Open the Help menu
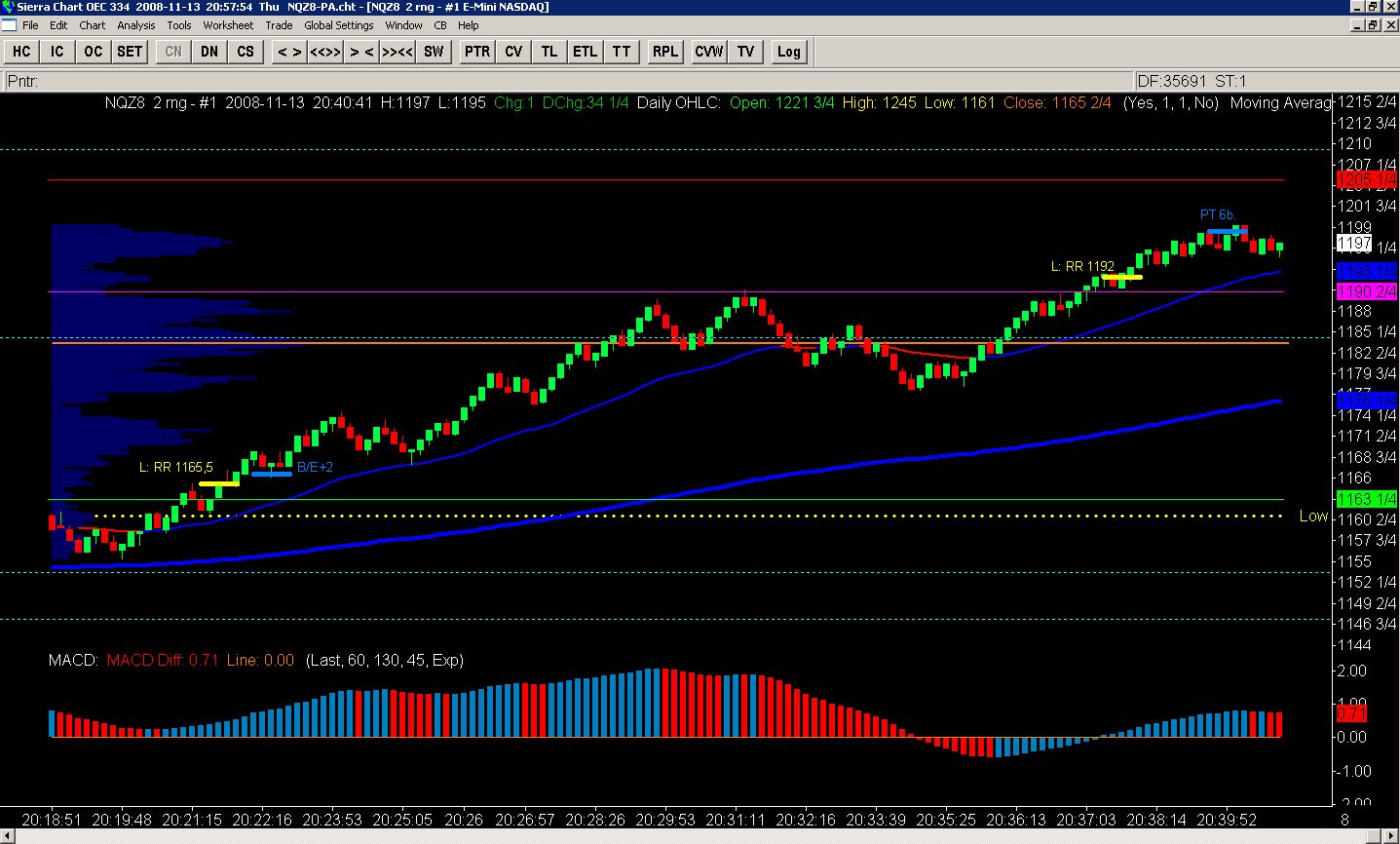The image size is (1400, 844). click(469, 25)
